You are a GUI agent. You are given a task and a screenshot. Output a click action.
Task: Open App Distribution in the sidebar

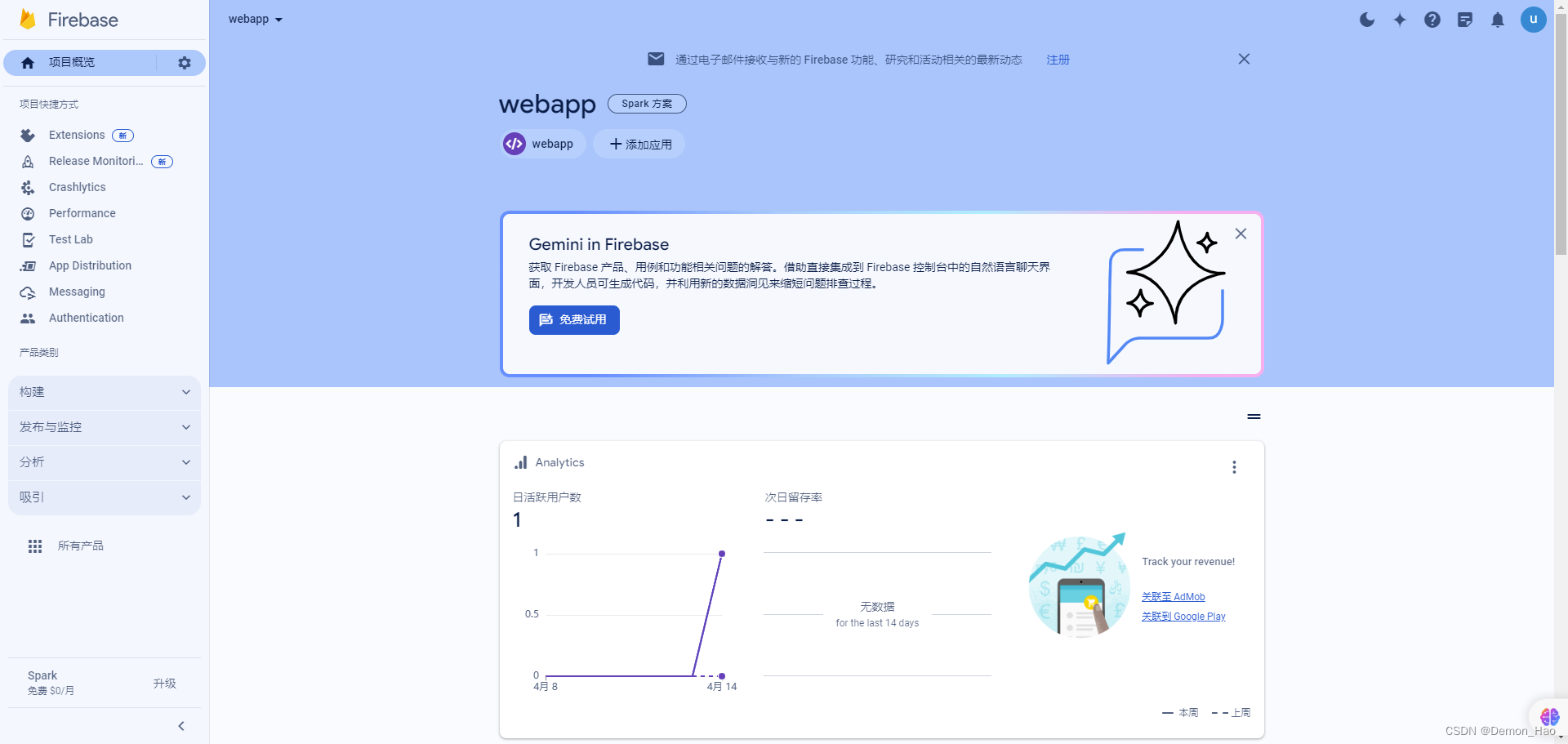pyautogui.click(x=90, y=265)
